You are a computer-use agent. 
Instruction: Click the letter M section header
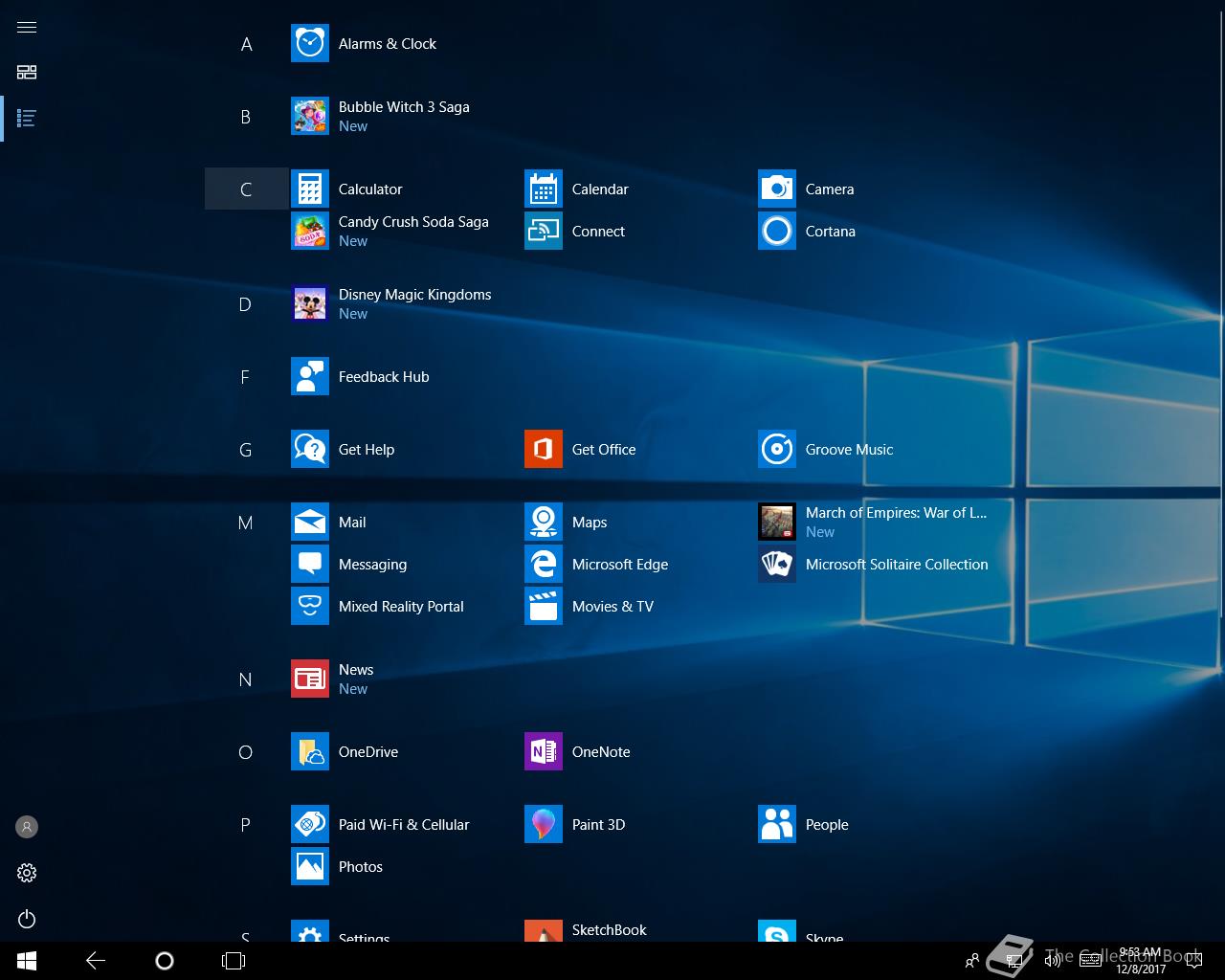click(x=246, y=523)
